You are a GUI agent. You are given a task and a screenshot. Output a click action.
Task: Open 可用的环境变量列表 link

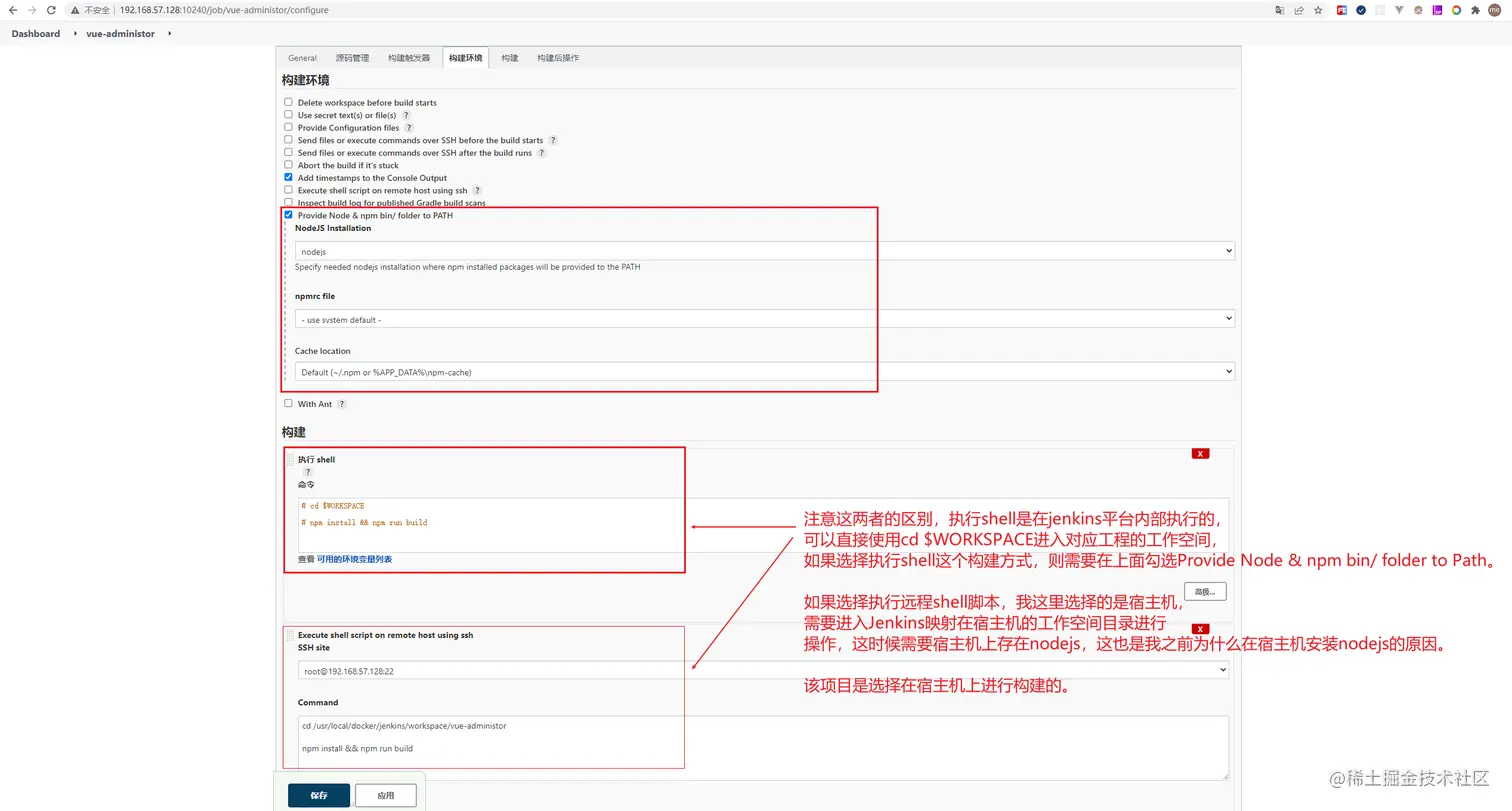click(x=354, y=559)
